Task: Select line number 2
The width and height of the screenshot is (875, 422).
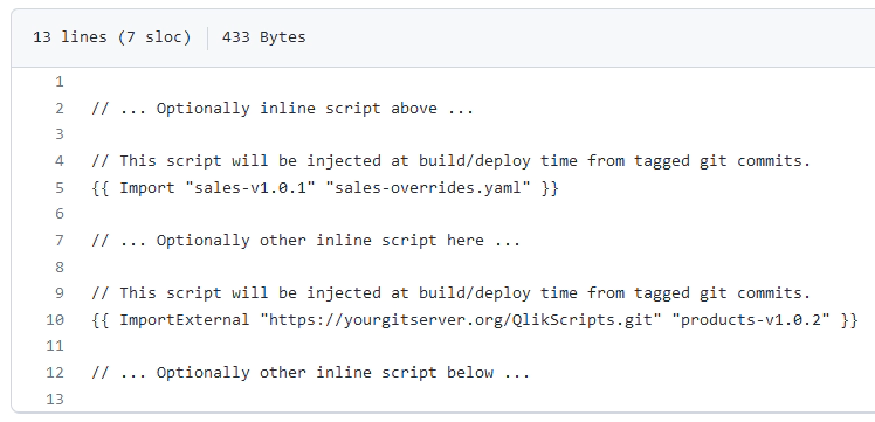Action: click(59, 108)
